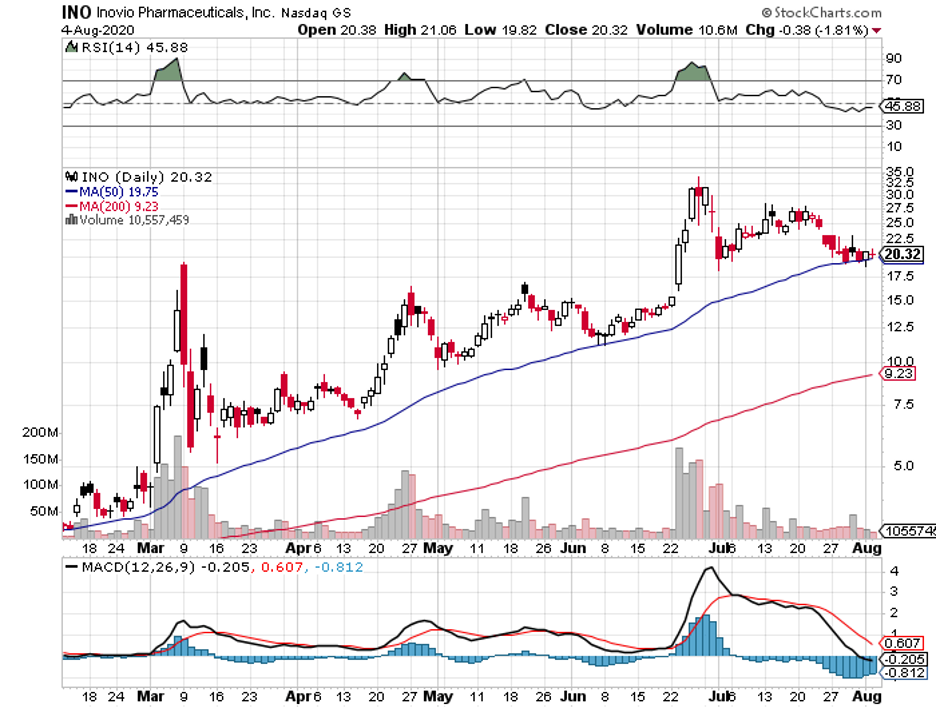Click the 50M volume scale label

pos(44,511)
